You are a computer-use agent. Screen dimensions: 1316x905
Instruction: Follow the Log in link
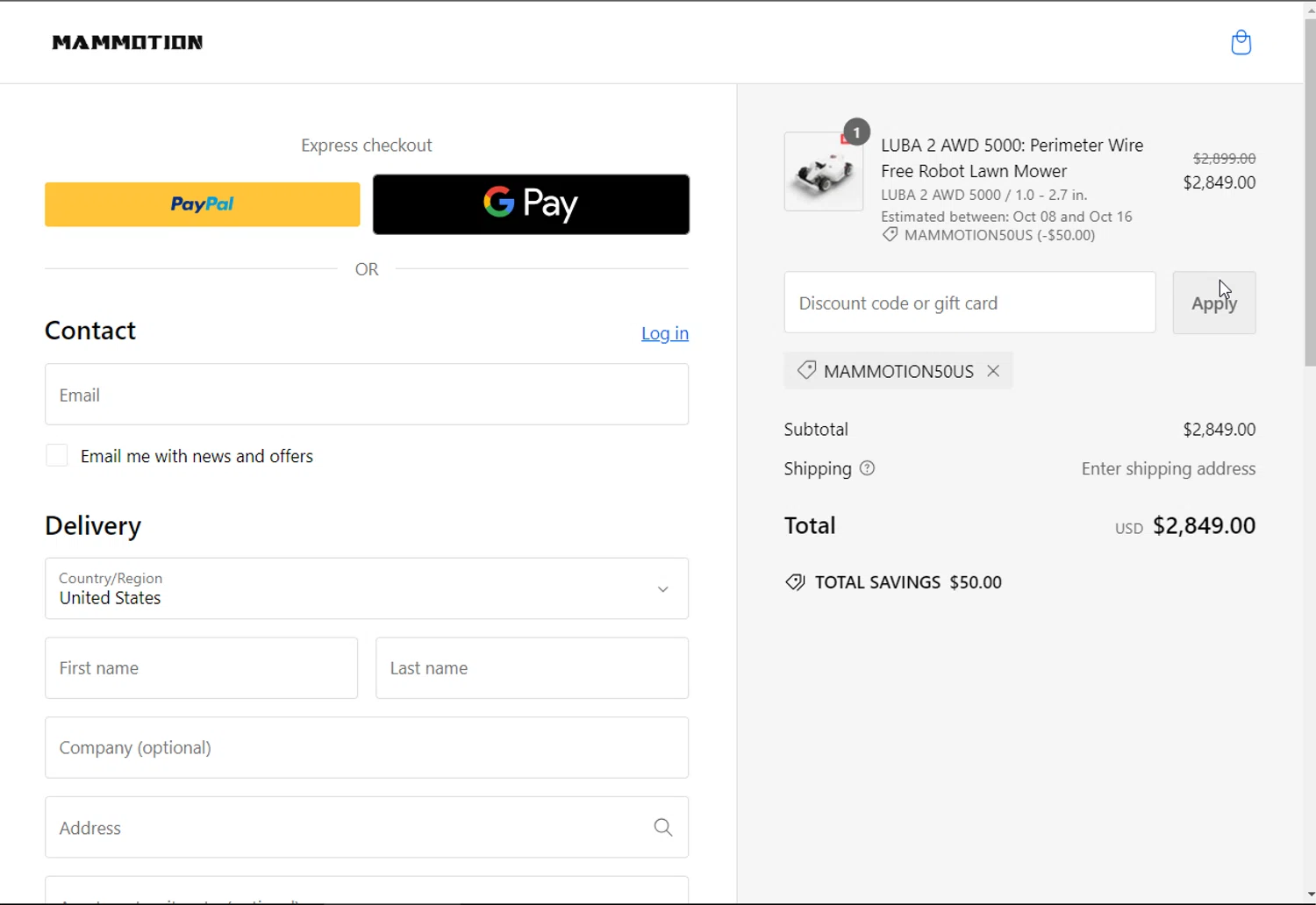point(665,333)
